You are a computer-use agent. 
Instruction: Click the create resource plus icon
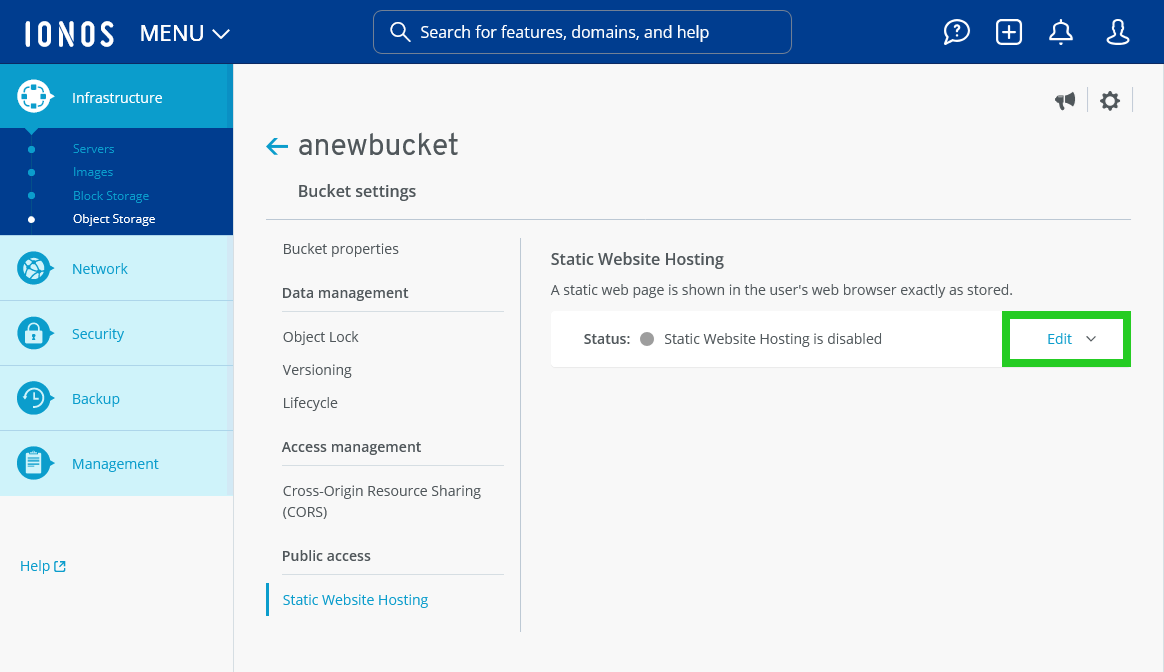pyautogui.click(x=1008, y=32)
